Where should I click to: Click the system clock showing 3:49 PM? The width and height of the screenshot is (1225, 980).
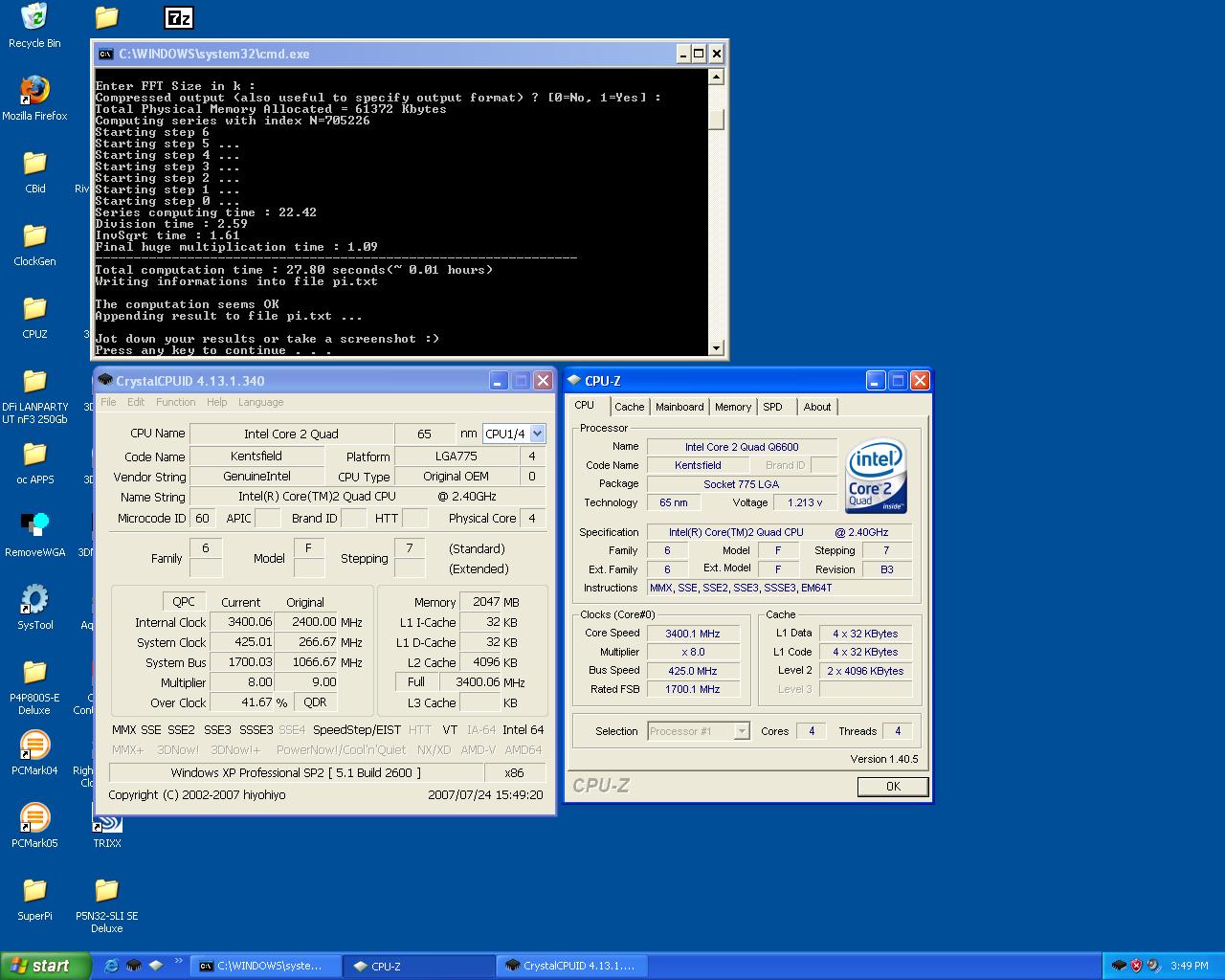(x=1190, y=967)
